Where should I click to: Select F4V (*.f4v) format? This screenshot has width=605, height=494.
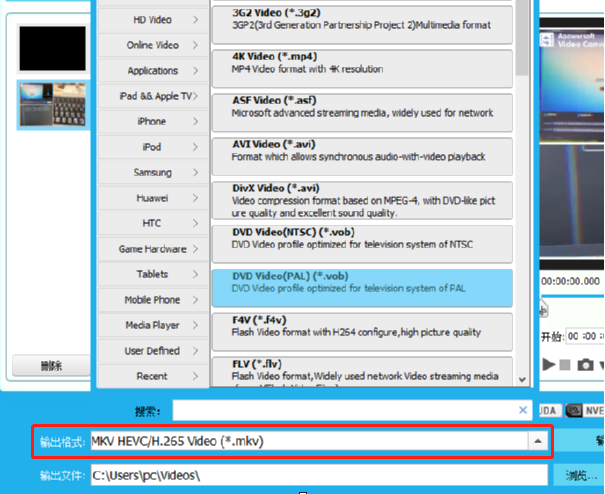click(x=362, y=332)
